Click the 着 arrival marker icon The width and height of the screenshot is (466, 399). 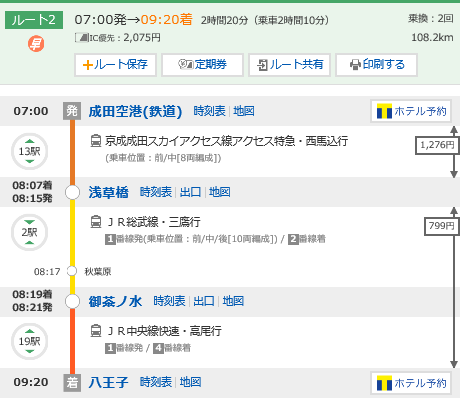click(x=72, y=383)
